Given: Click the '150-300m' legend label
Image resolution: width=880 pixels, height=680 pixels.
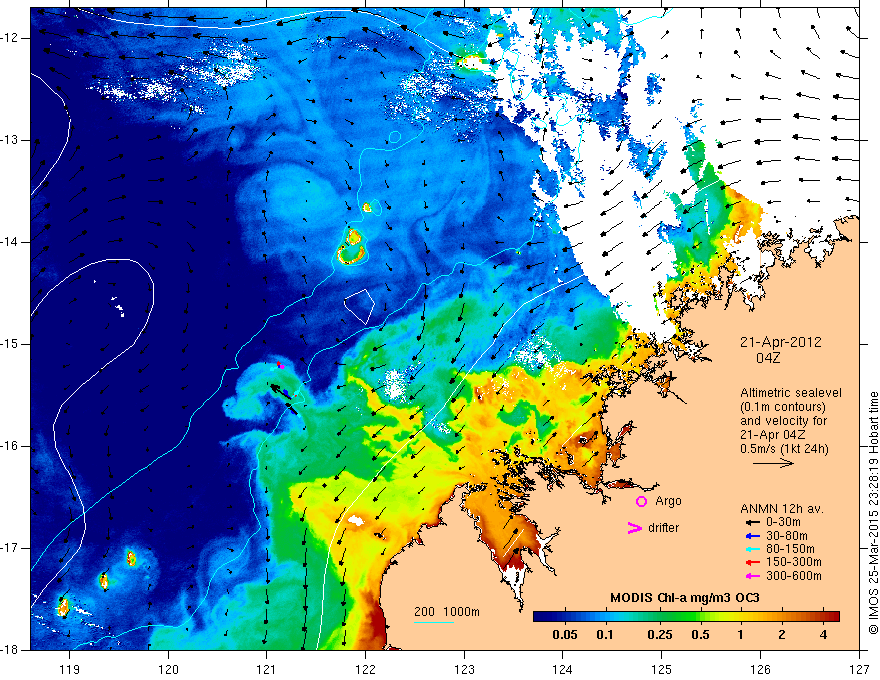Looking at the screenshot, I should point(794,563).
